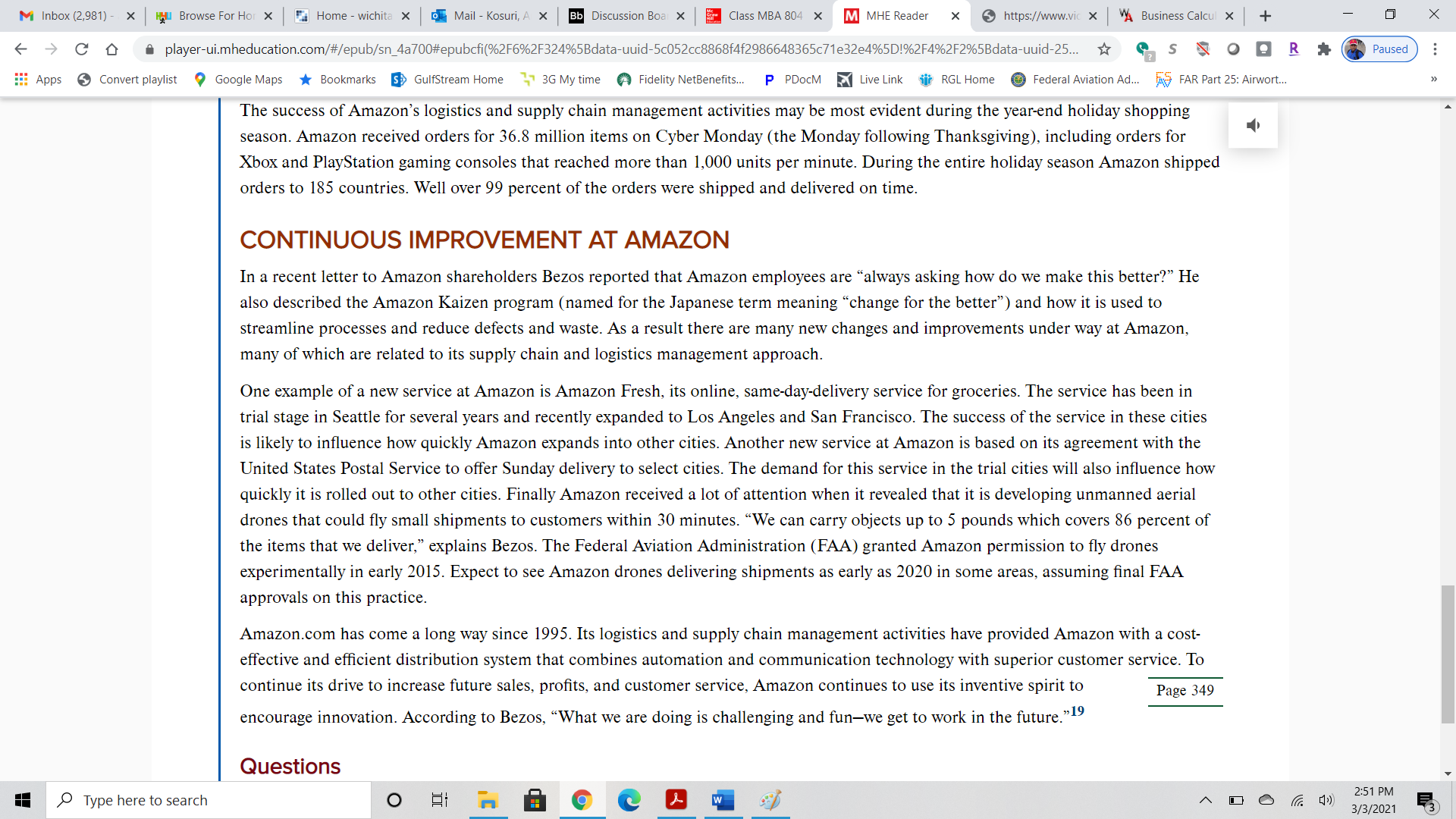Screen dimensions: 1456x819
Task: Open the Extensions puzzle icon
Action: [x=1324, y=49]
